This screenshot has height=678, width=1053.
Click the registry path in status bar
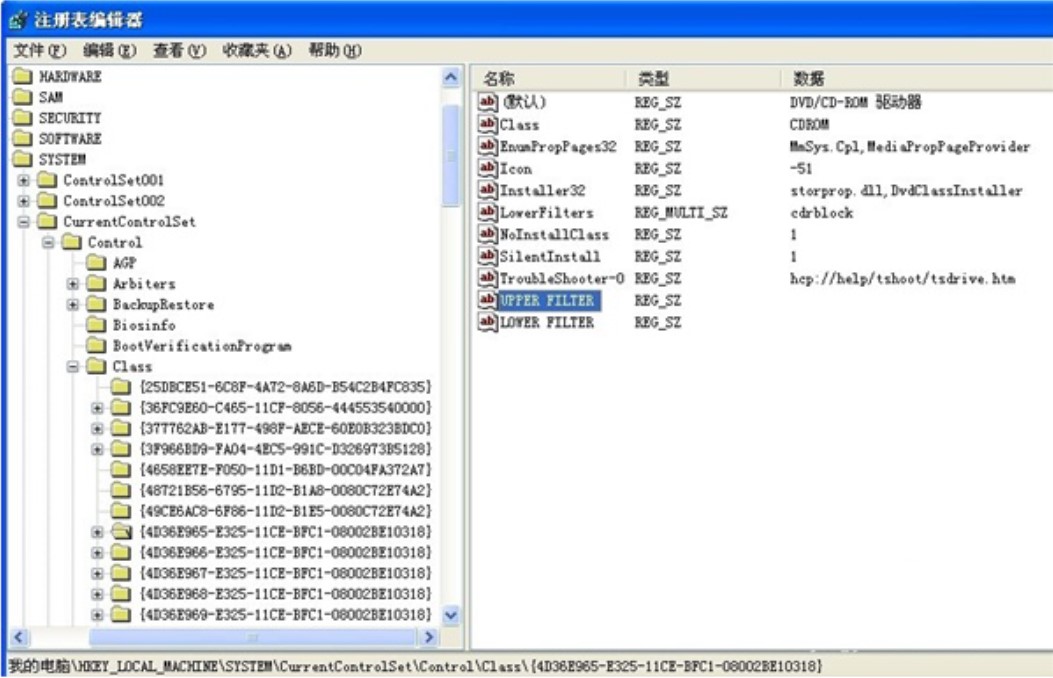415,666
